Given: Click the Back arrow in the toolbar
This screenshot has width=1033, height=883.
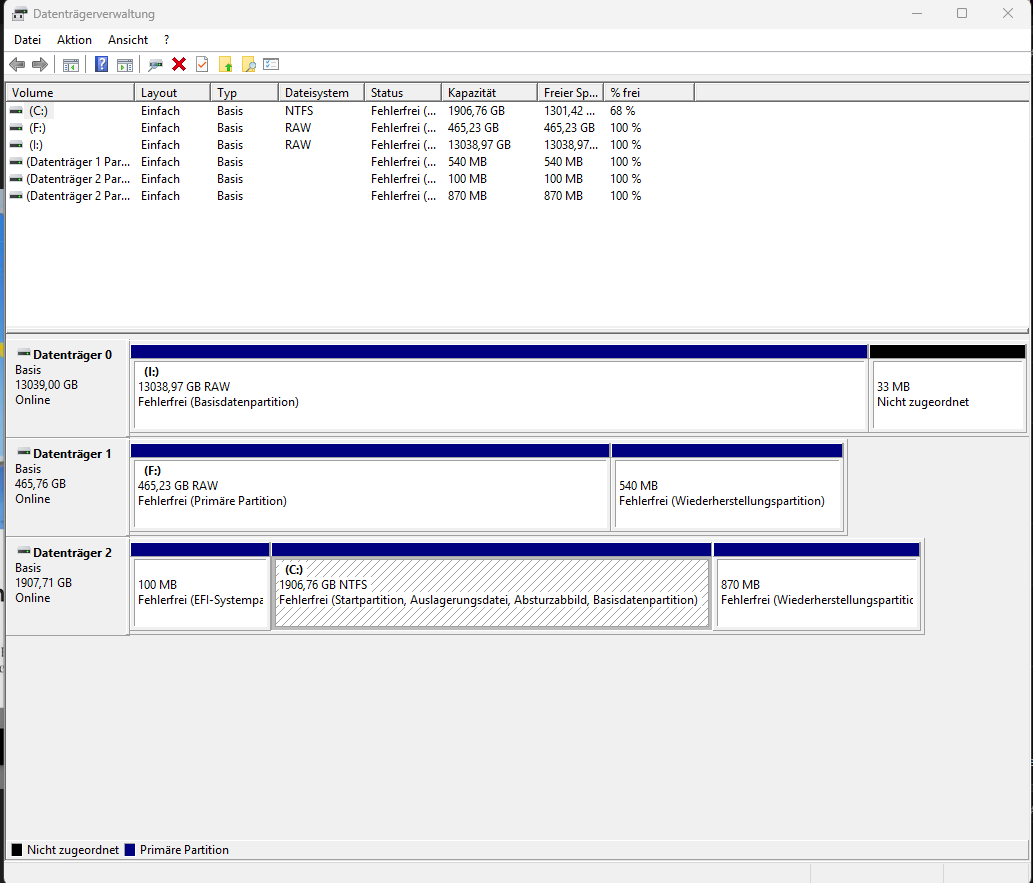Looking at the screenshot, I should (x=17, y=65).
